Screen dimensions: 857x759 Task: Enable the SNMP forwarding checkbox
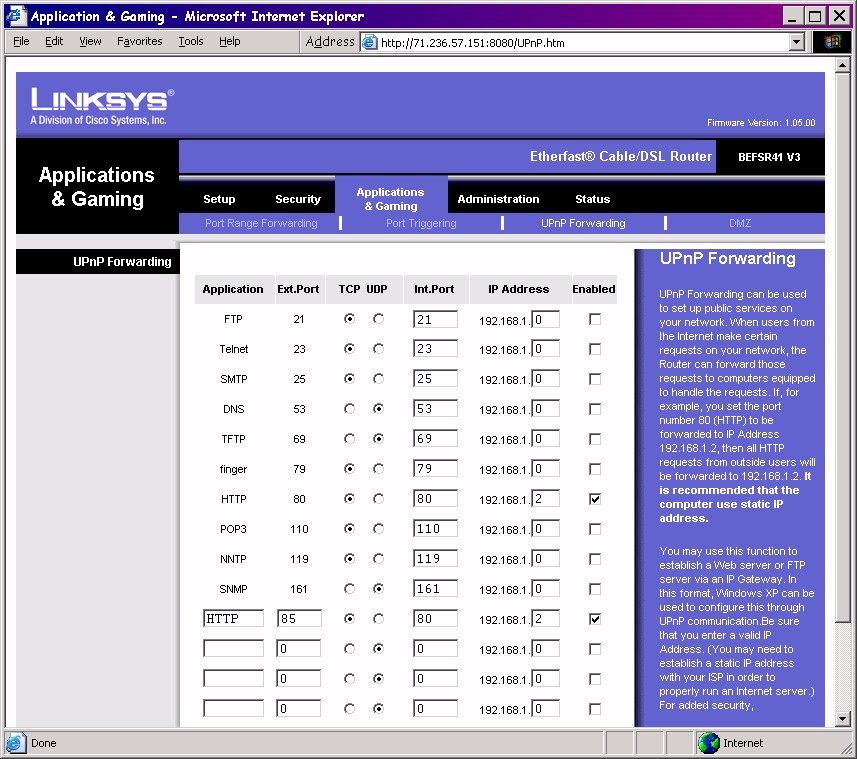[595, 589]
